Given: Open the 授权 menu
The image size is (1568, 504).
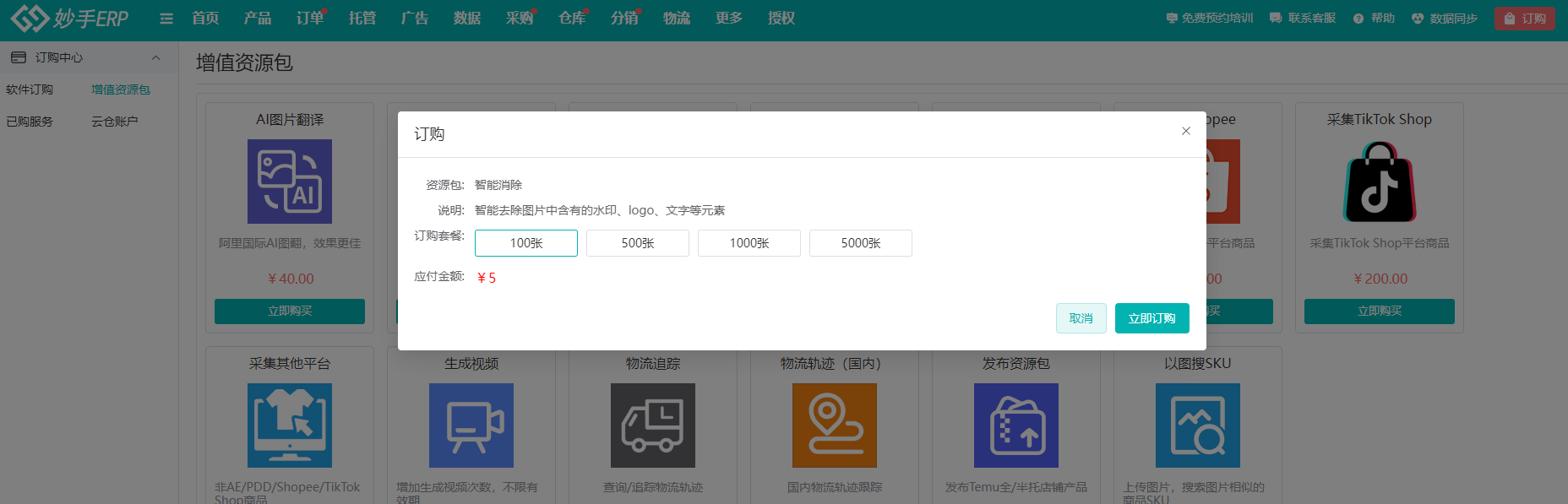Looking at the screenshot, I should click(781, 19).
